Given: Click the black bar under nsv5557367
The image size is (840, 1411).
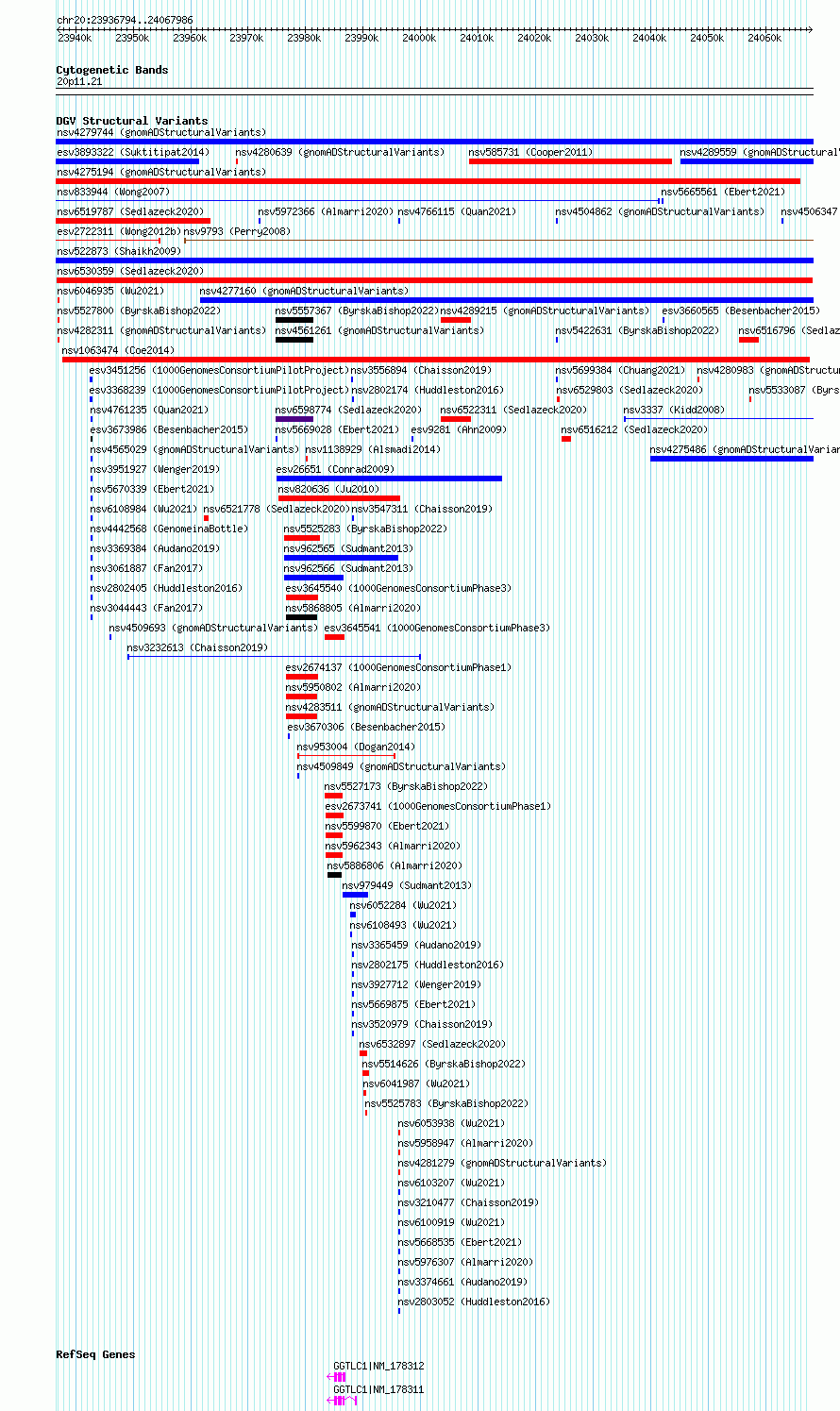Looking at the screenshot, I should 294,320.
